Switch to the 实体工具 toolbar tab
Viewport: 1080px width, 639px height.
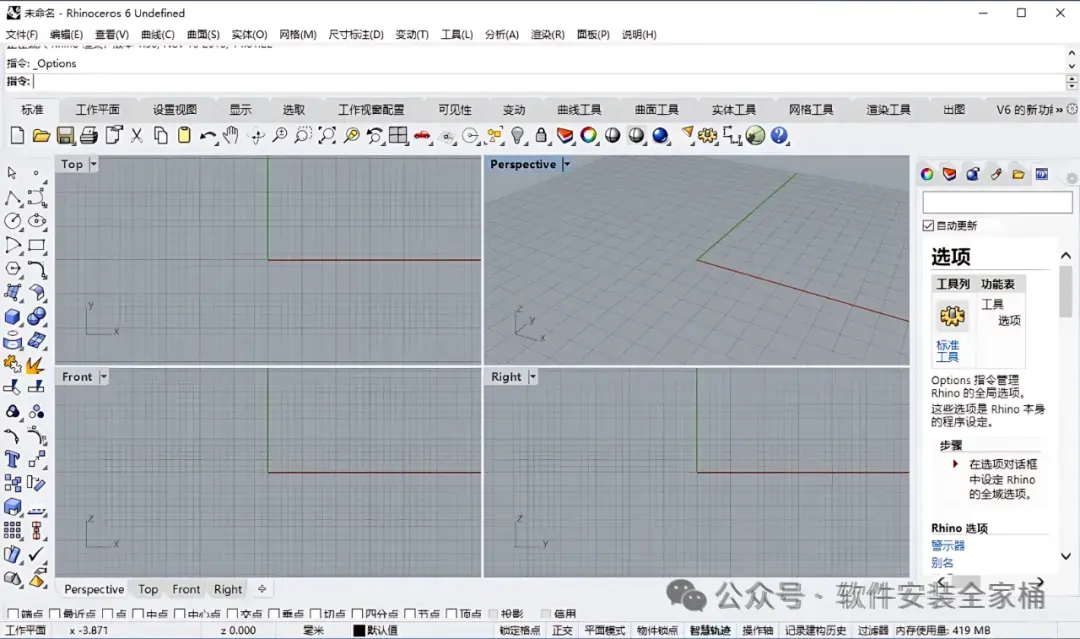(x=734, y=109)
